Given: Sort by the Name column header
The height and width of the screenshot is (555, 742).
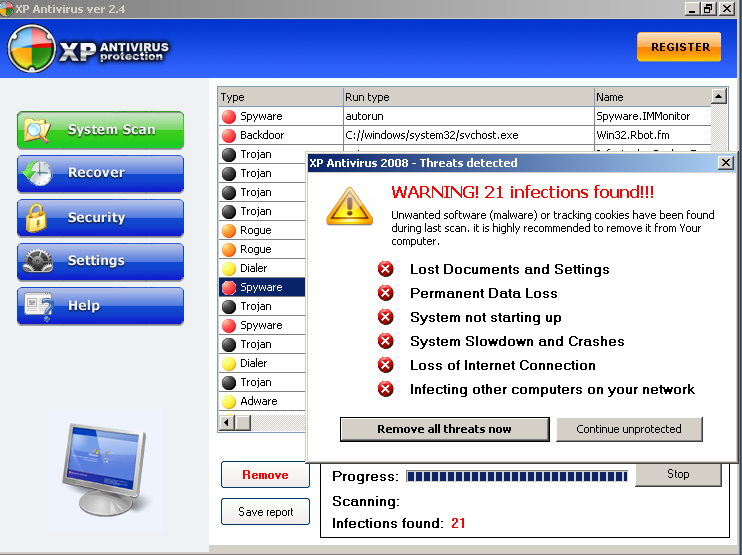Looking at the screenshot, I should tap(653, 97).
